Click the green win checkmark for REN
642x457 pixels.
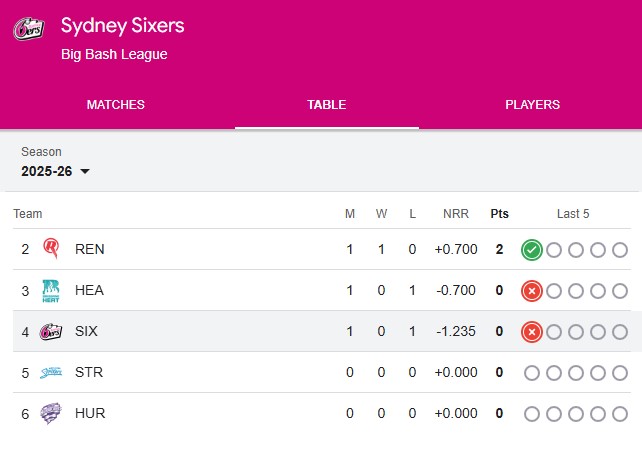532,249
